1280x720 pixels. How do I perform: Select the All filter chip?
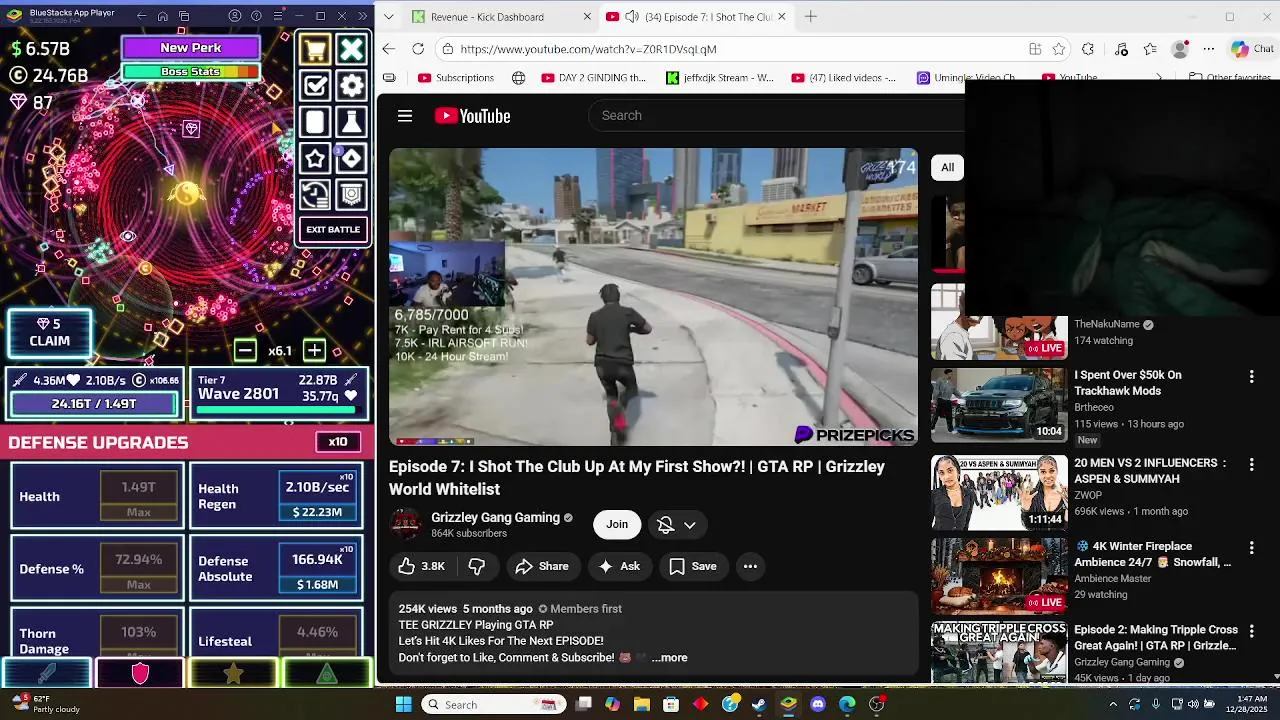tap(947, 167)
